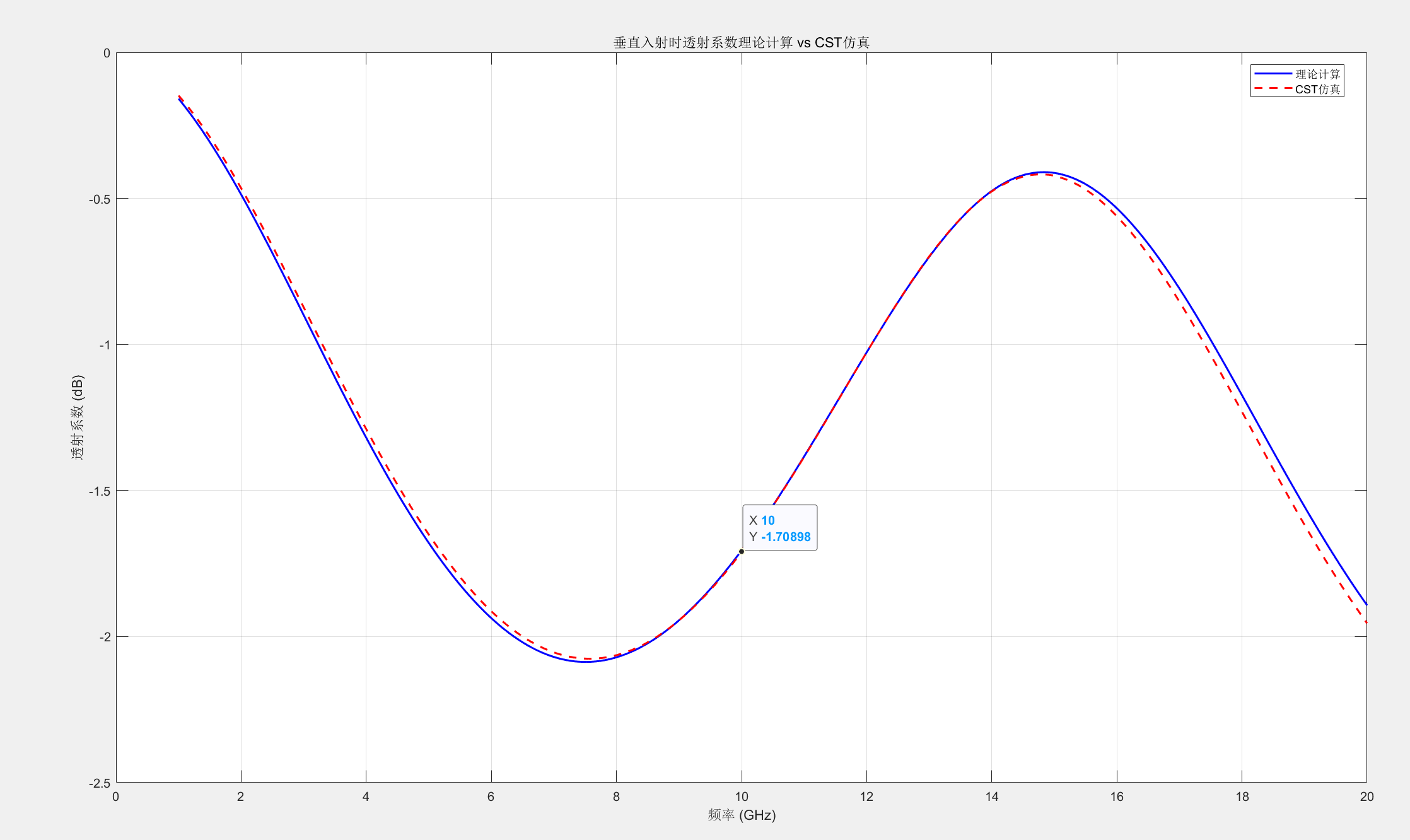1410x840 pixels.
Task: Click the x-axis tick label 14
Action: pyautogui.click(x=992, y=796)
